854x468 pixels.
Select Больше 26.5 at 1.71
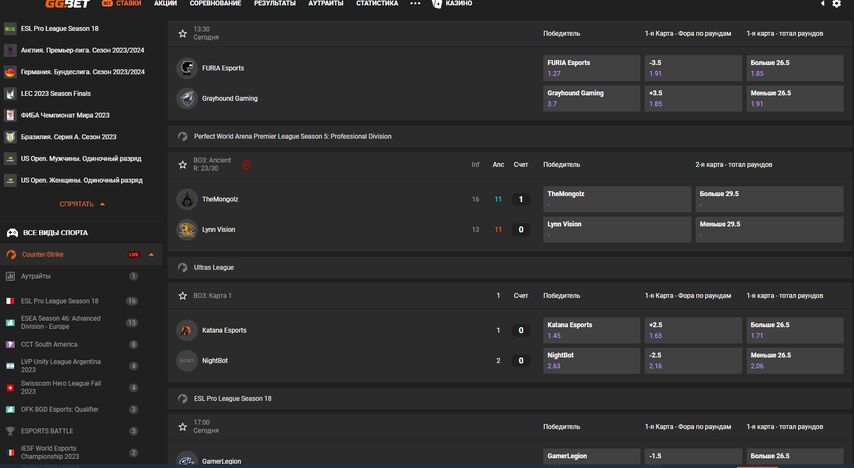tap(795, 330)
